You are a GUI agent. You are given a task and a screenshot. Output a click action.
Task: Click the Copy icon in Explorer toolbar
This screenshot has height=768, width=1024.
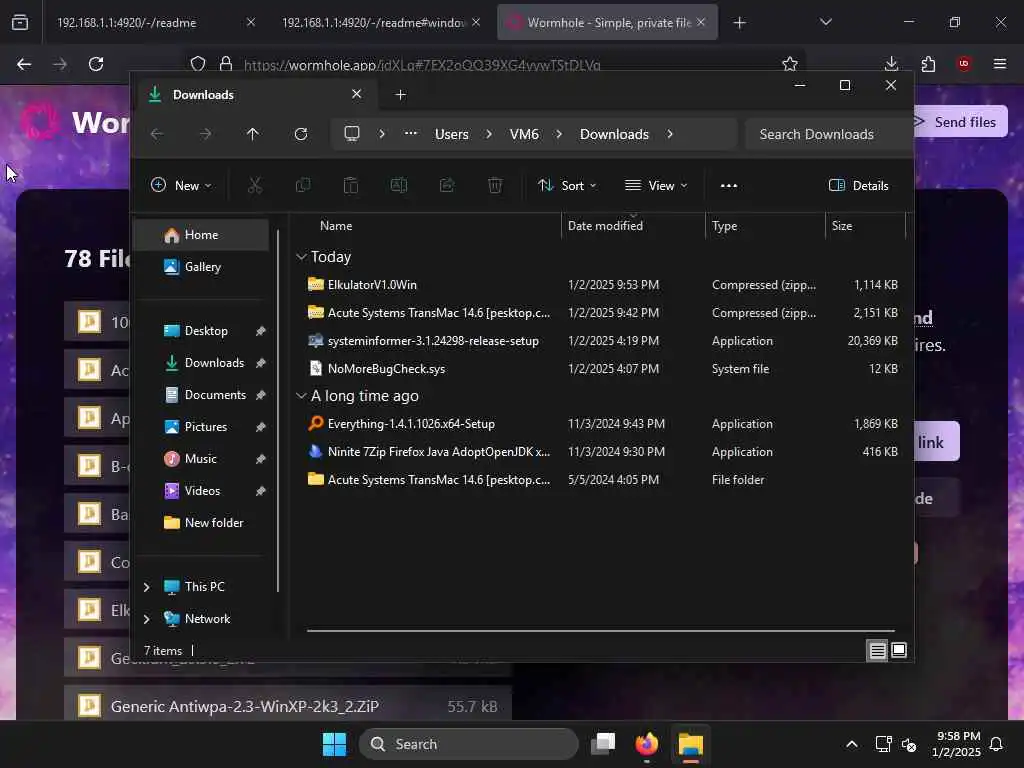click(303, 185)
